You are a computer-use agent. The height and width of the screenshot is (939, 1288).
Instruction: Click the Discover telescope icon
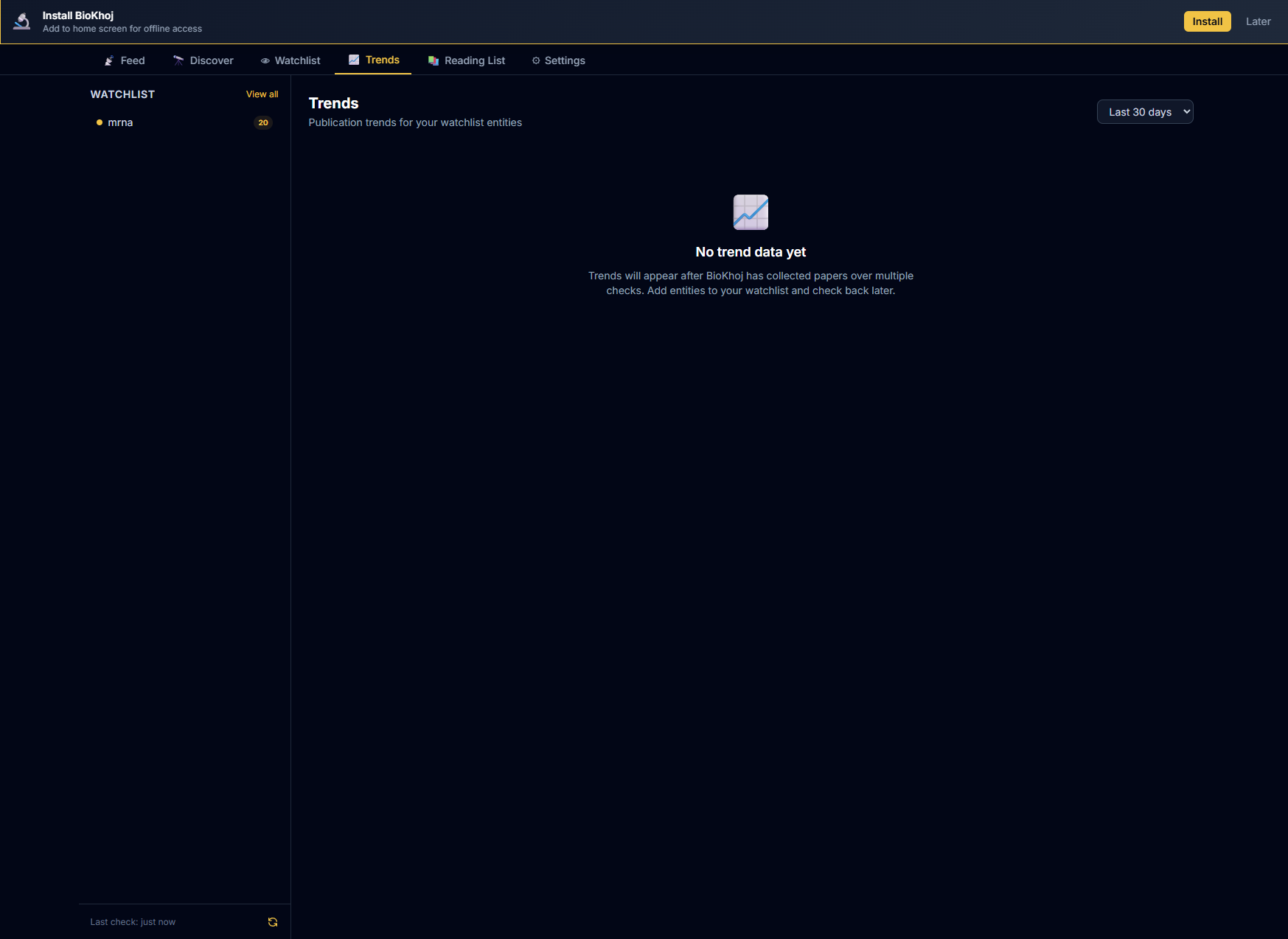pos(178,60)
